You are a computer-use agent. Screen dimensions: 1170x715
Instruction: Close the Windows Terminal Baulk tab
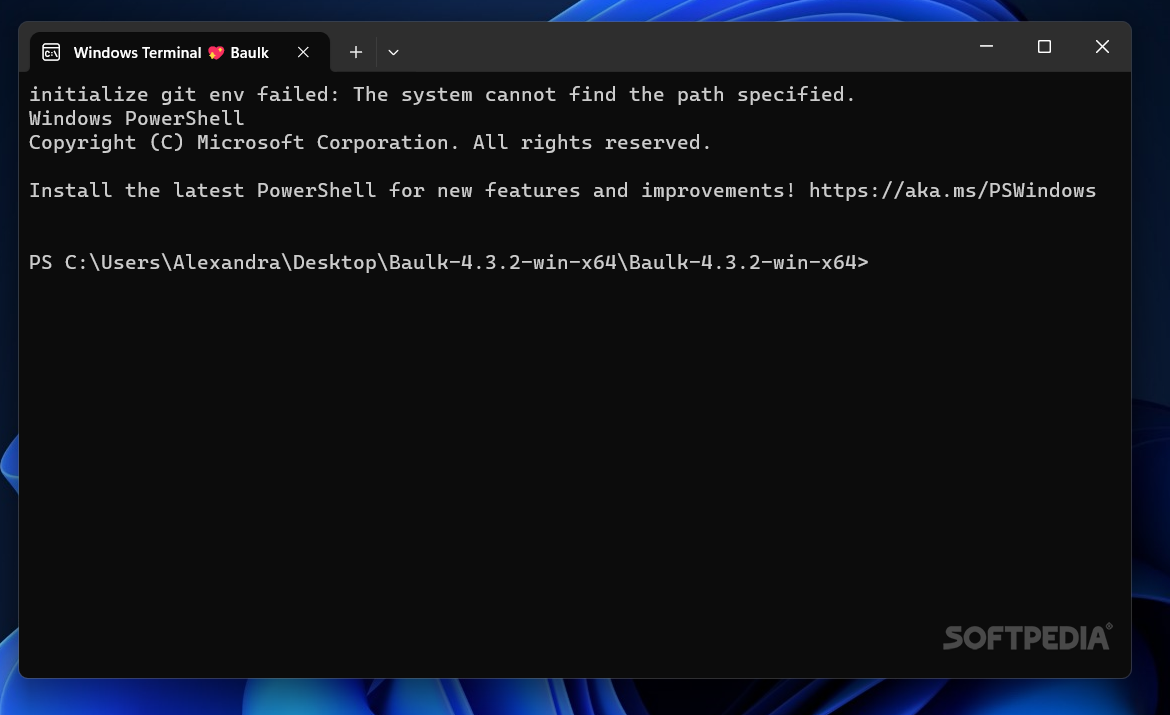click(303, 52)
